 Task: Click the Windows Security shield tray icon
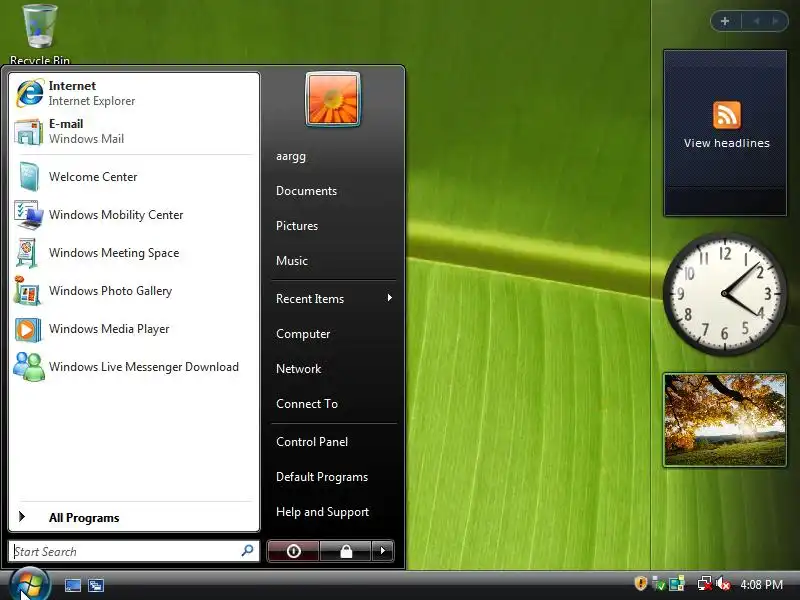click(x=641, y=584)
